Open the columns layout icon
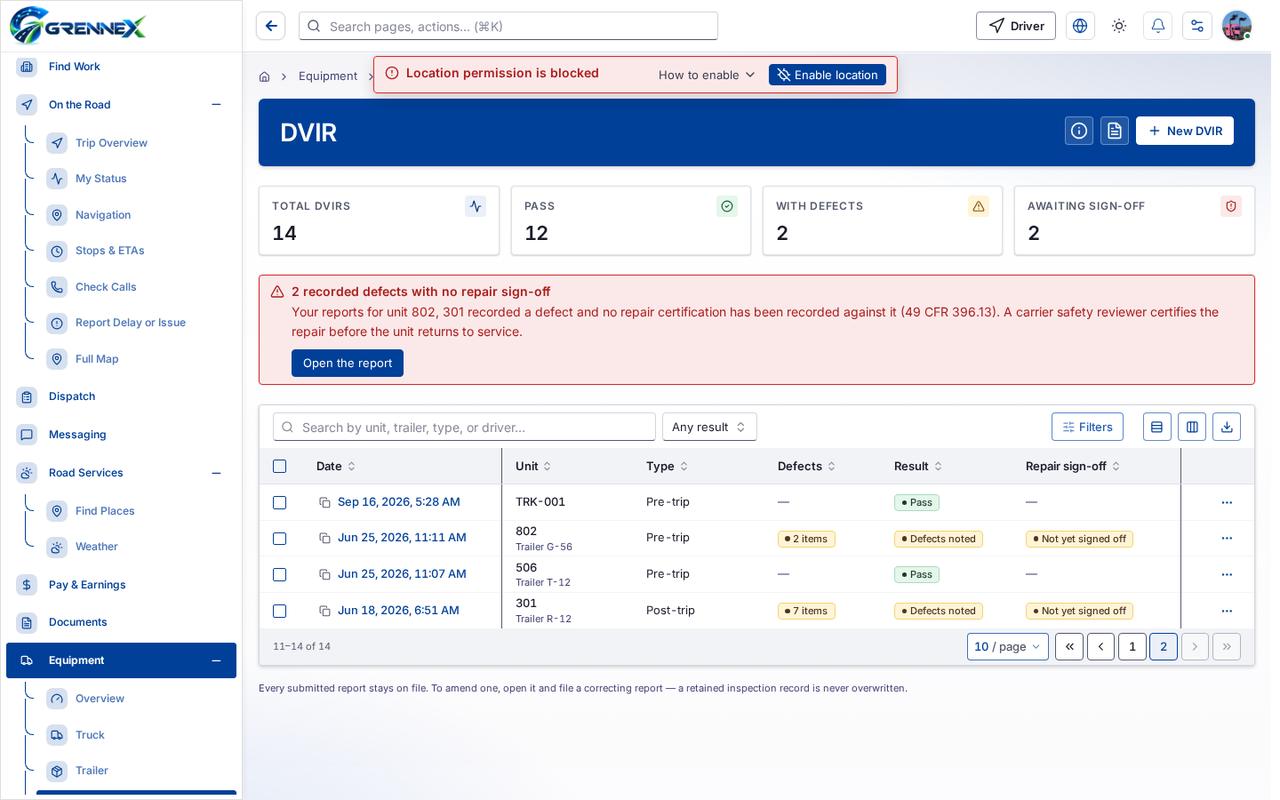Screen dimensions: 1280x800 point(1192,427)
